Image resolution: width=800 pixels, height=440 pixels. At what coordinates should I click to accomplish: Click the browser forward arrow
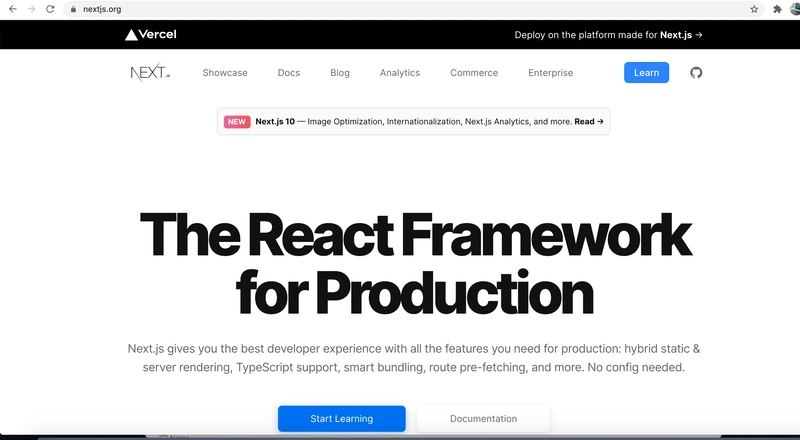point(32,9)
